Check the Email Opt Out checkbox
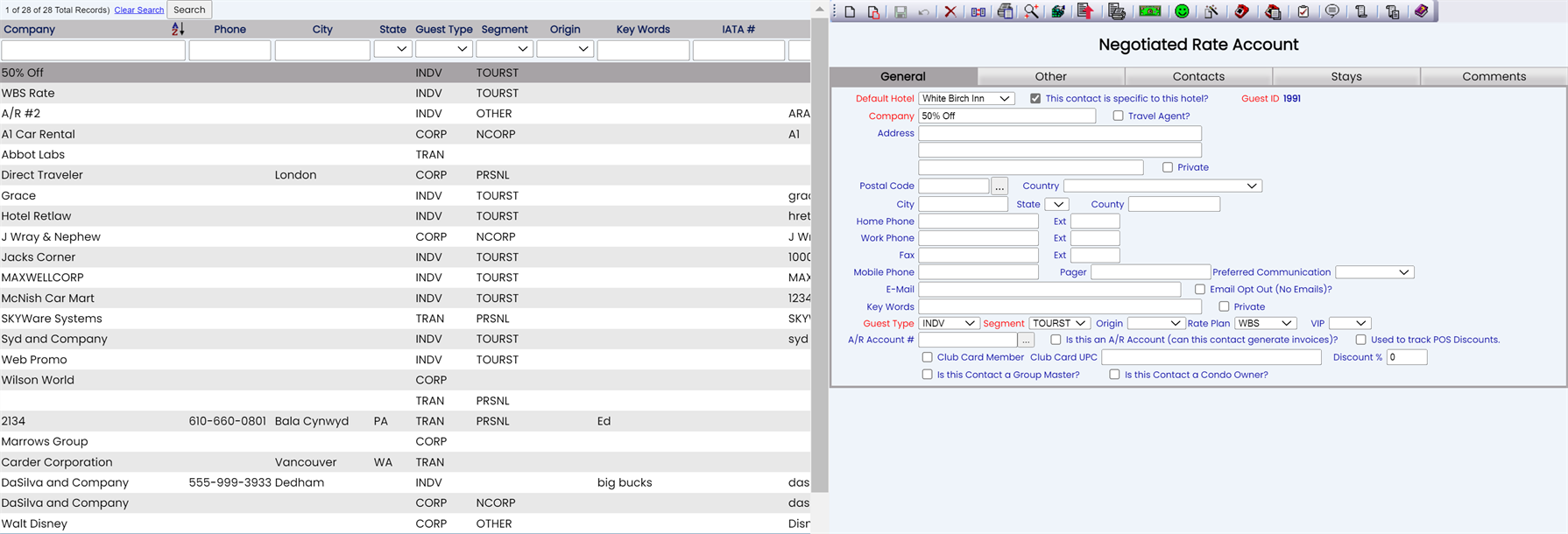 (1200, 290)
